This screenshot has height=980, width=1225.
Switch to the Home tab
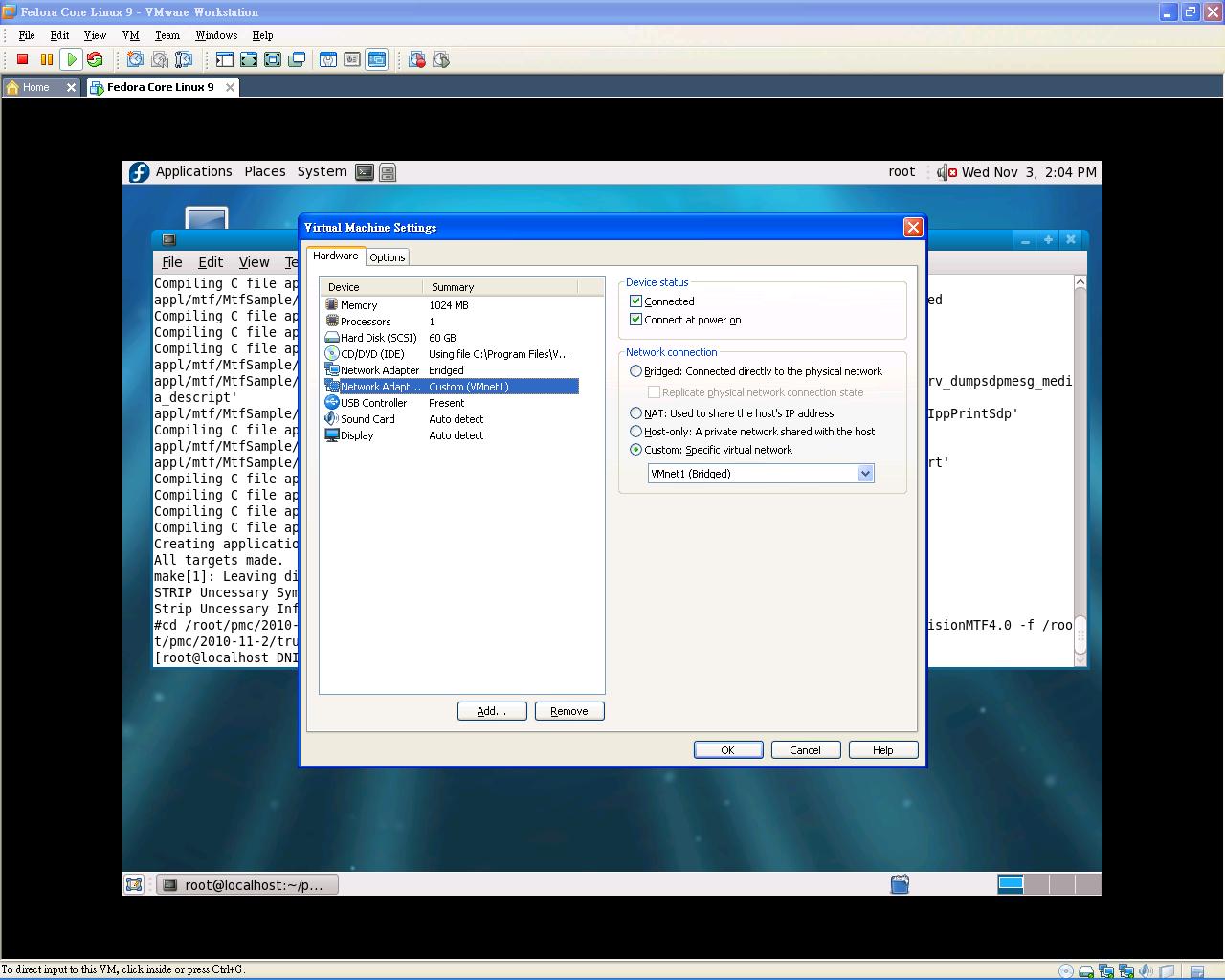coord(36,87)
